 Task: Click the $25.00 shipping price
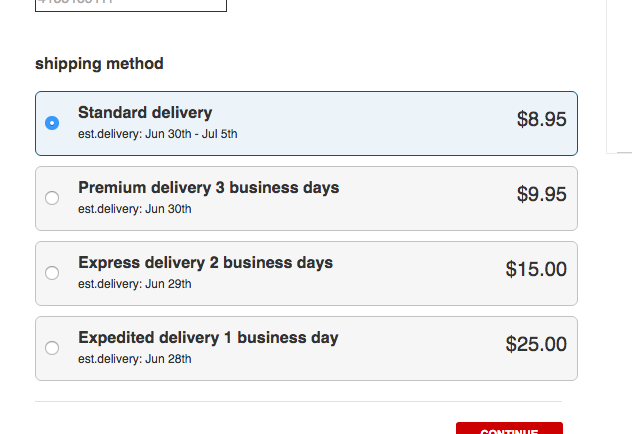point(536,345)
